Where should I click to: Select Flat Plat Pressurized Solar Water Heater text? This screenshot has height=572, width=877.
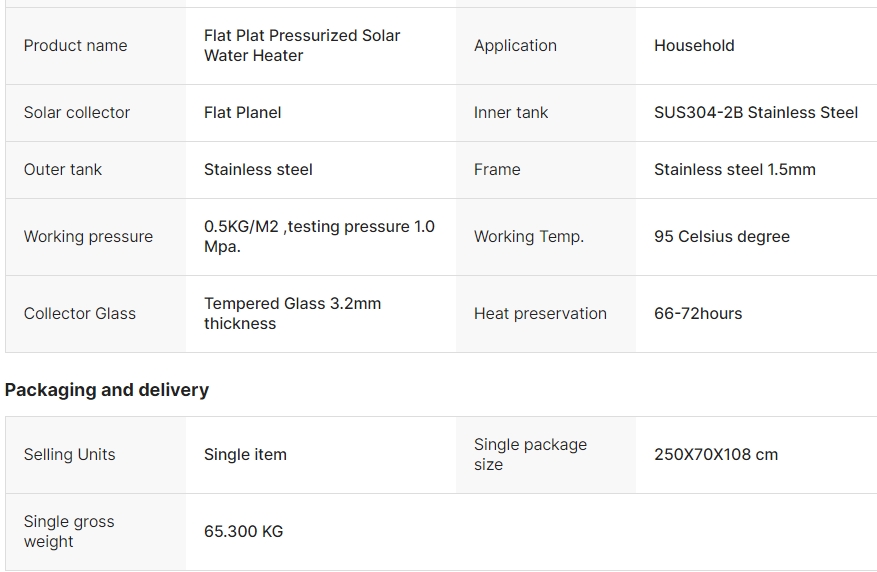(302, 45)
